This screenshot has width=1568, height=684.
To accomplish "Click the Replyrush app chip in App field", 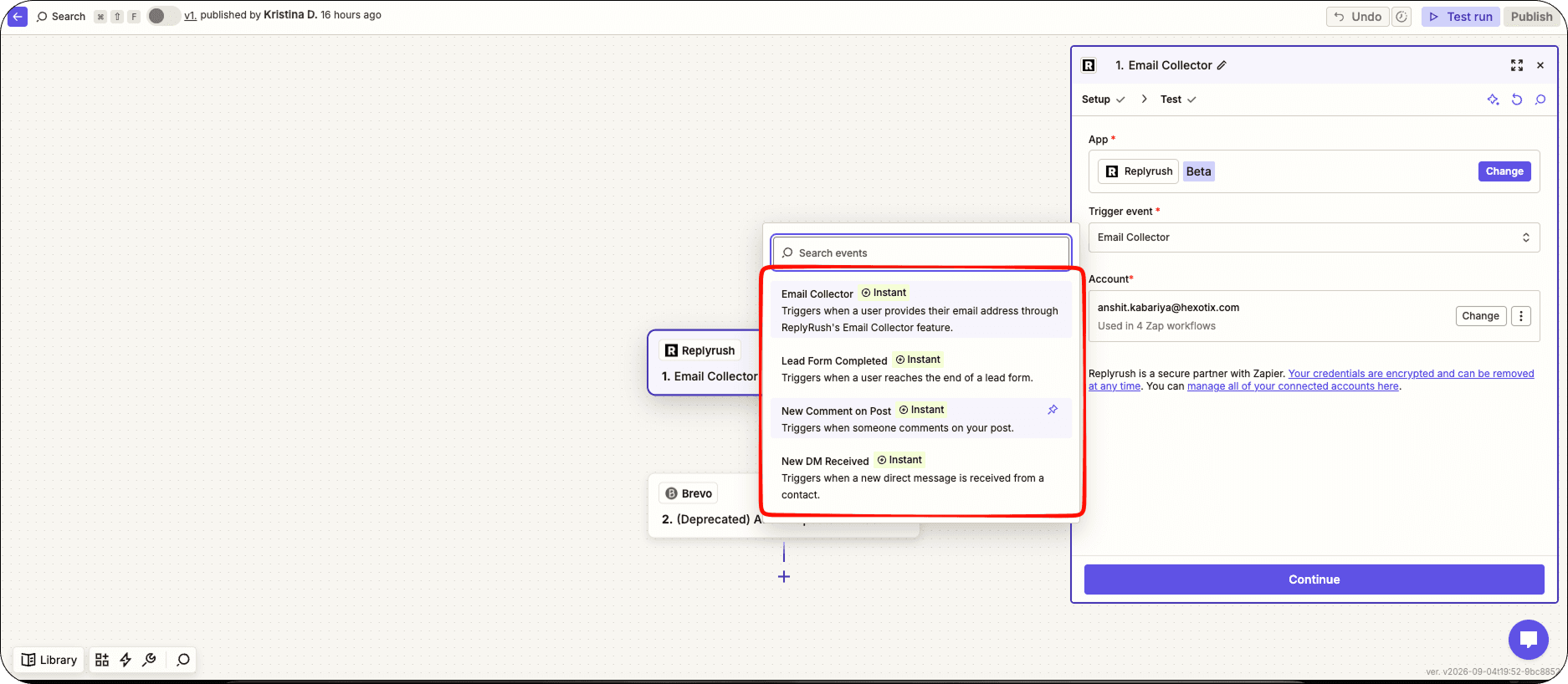I will click(x=1138, y=171).
